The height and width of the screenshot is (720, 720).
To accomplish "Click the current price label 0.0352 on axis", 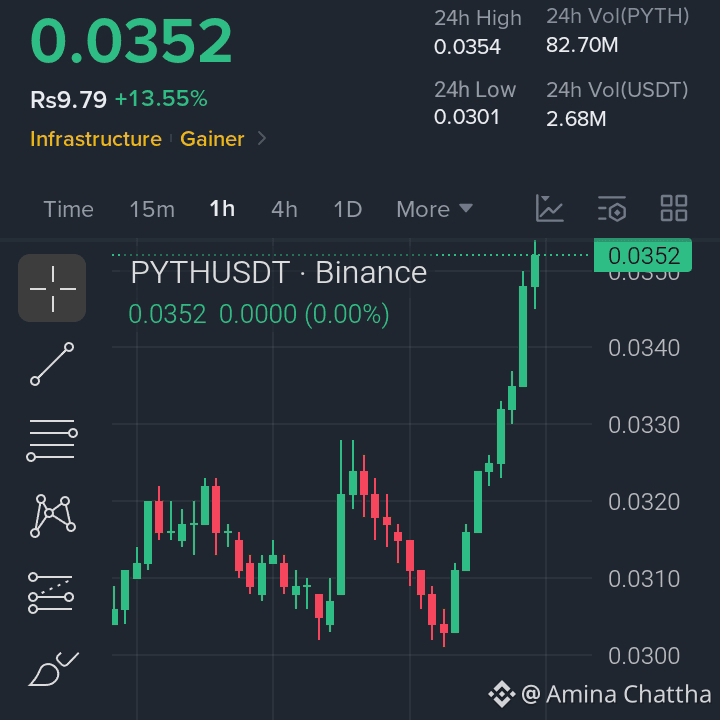I will [x=643, y=255].
